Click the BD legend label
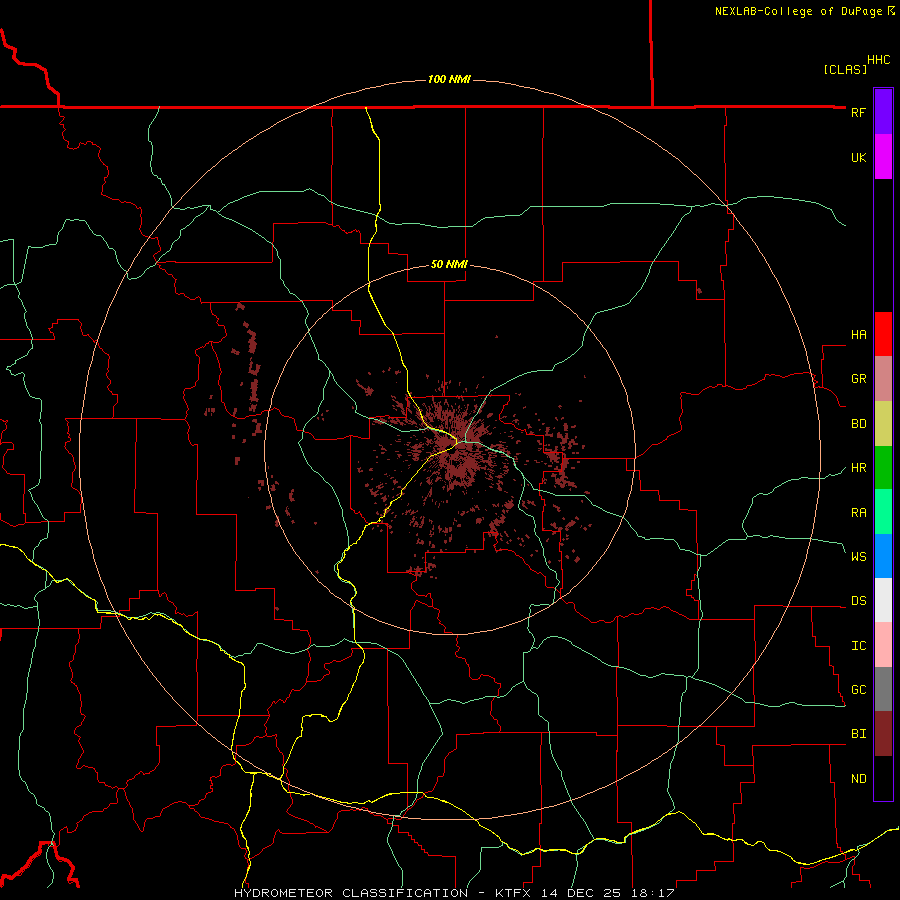This screenshot has width=900, height=900. tap(858, 424)
